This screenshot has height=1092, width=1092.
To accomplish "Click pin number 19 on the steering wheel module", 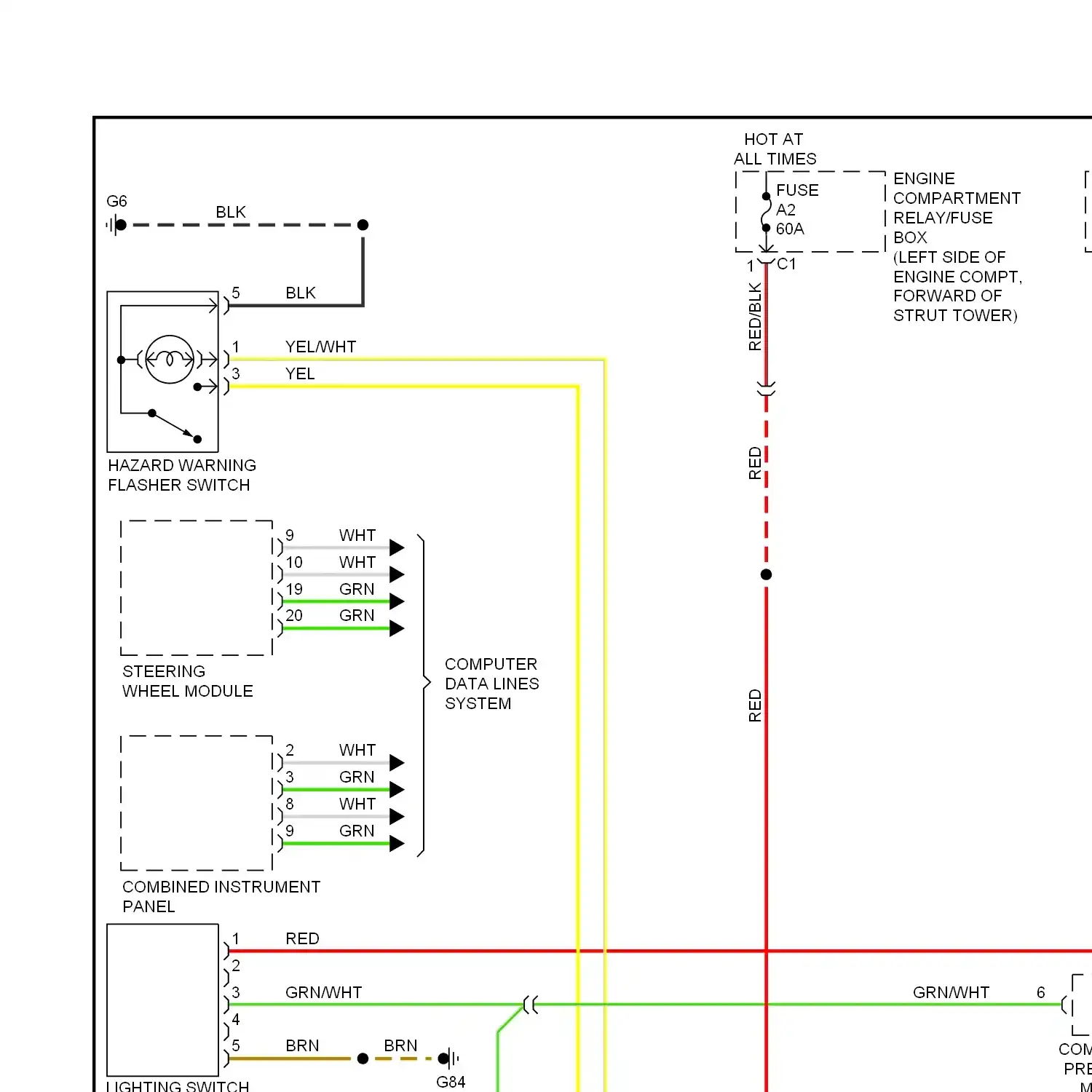I will 294,589.
